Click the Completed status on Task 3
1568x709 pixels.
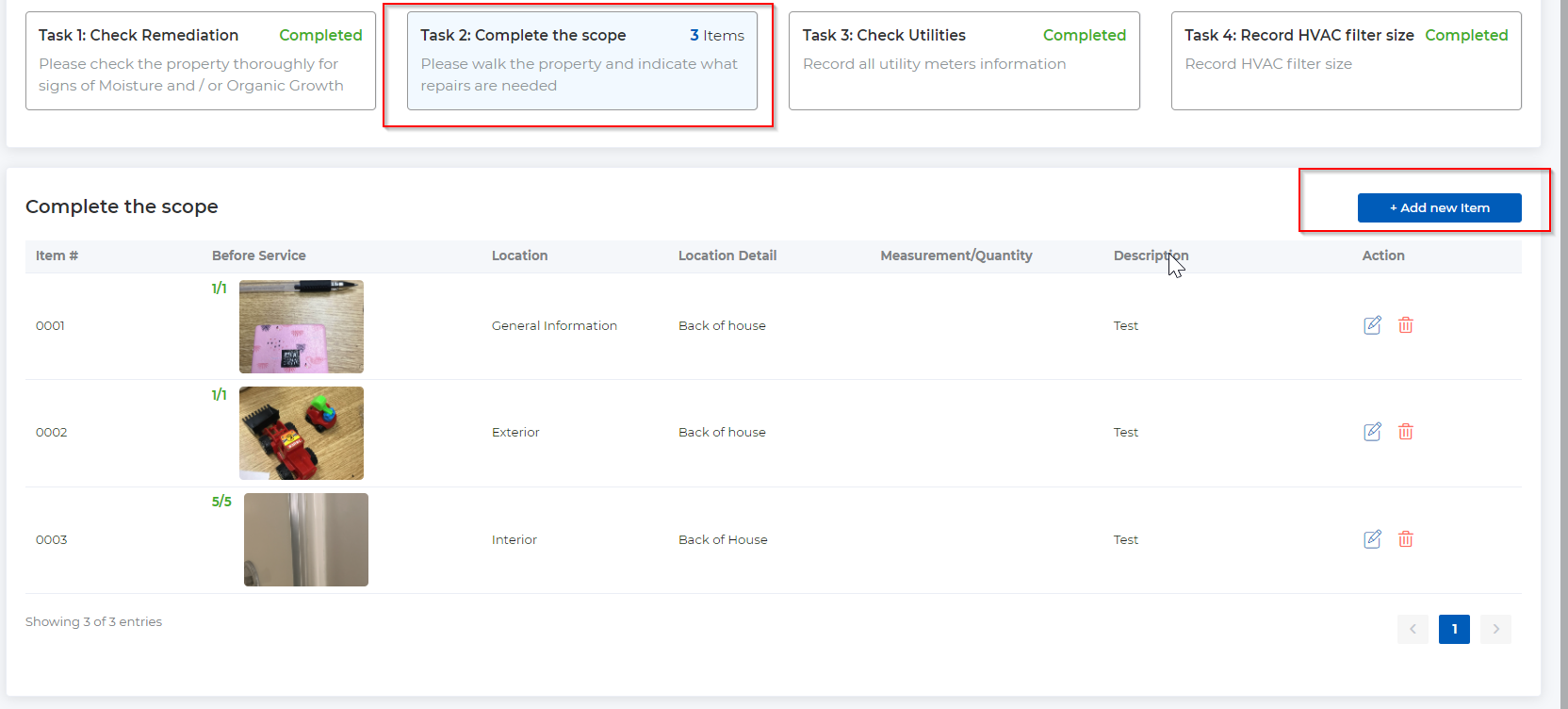pyautogui.click(x=1085, y=35)
